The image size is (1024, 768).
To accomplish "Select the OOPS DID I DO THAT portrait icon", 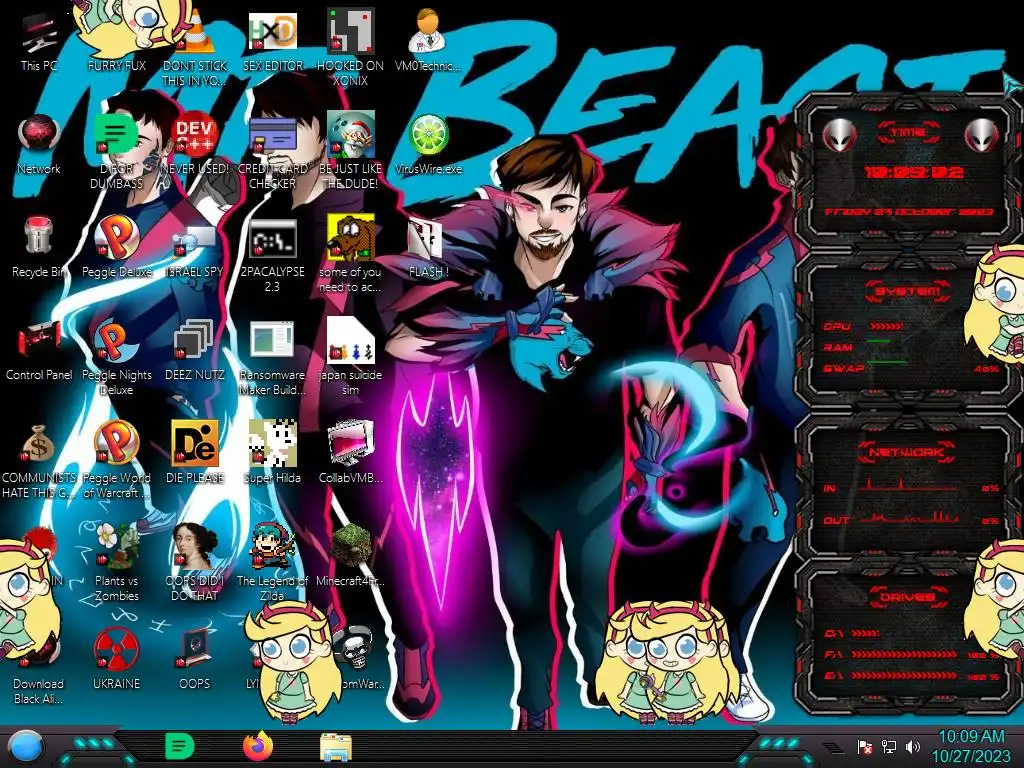I will click(195, 563).
